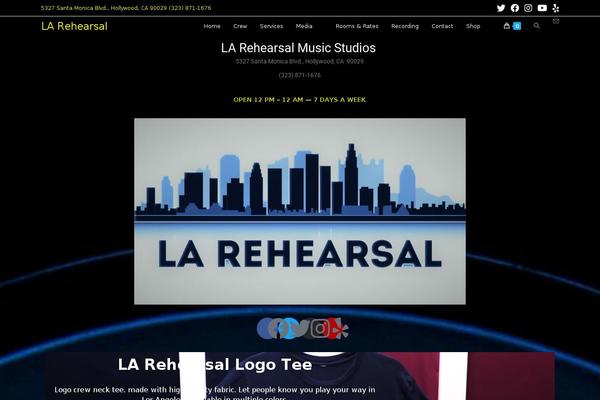This screenshot has height=400, width=600.
Task: Open the Rooms & Rates menu item
Action: [x=357, y=26]
